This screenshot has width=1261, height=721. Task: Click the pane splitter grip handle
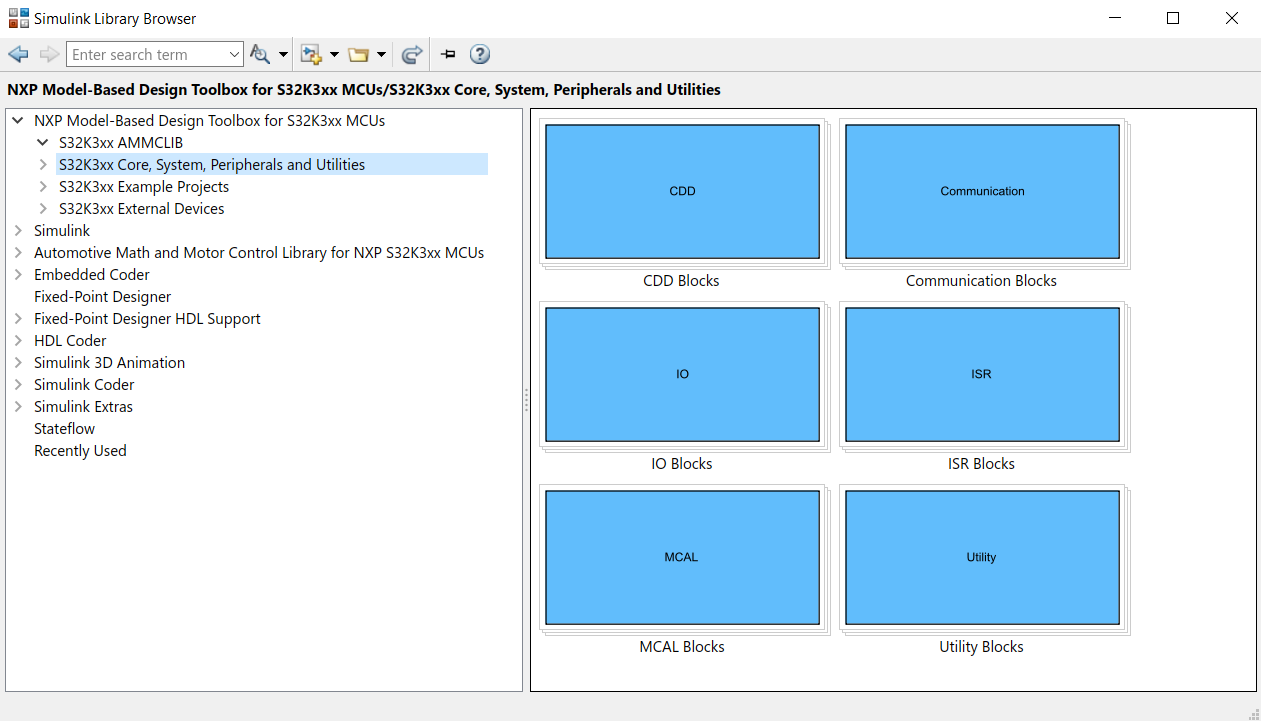[x=526, y=400]
